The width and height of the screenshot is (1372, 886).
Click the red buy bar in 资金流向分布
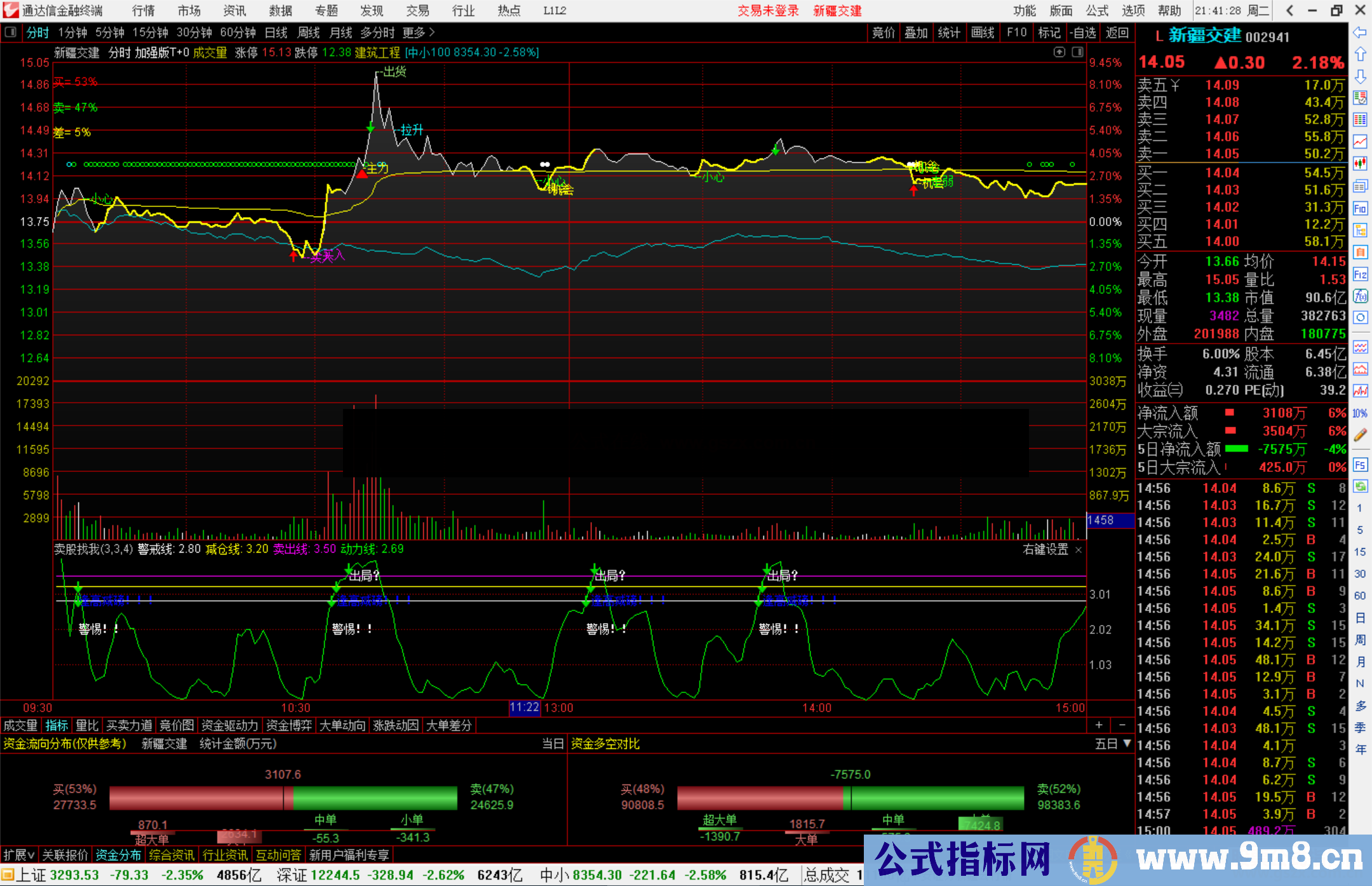[x=196, y=798]
